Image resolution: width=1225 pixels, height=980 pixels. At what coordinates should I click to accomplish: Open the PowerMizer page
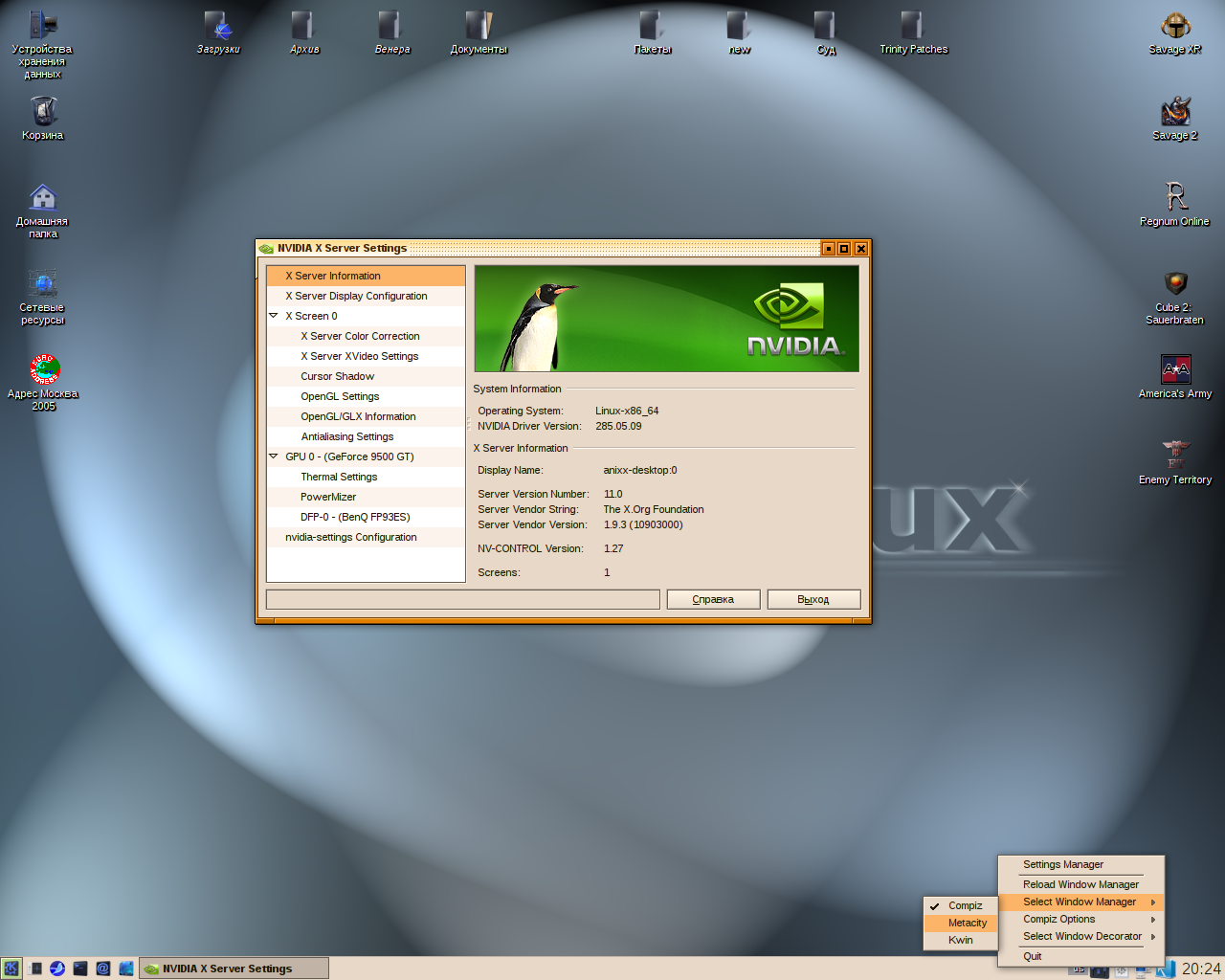[366, 497]
